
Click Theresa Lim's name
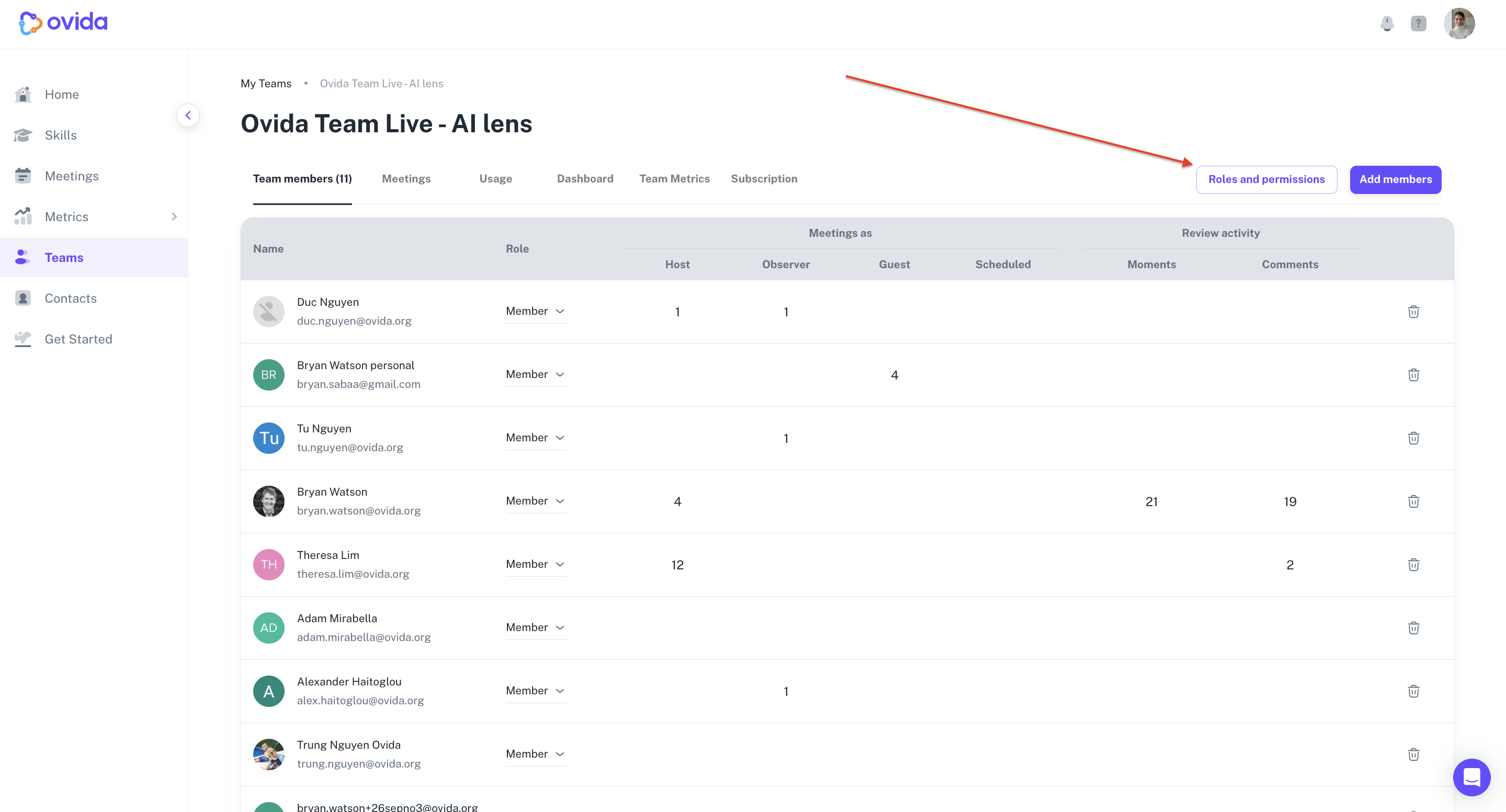(x=328, y=555)
